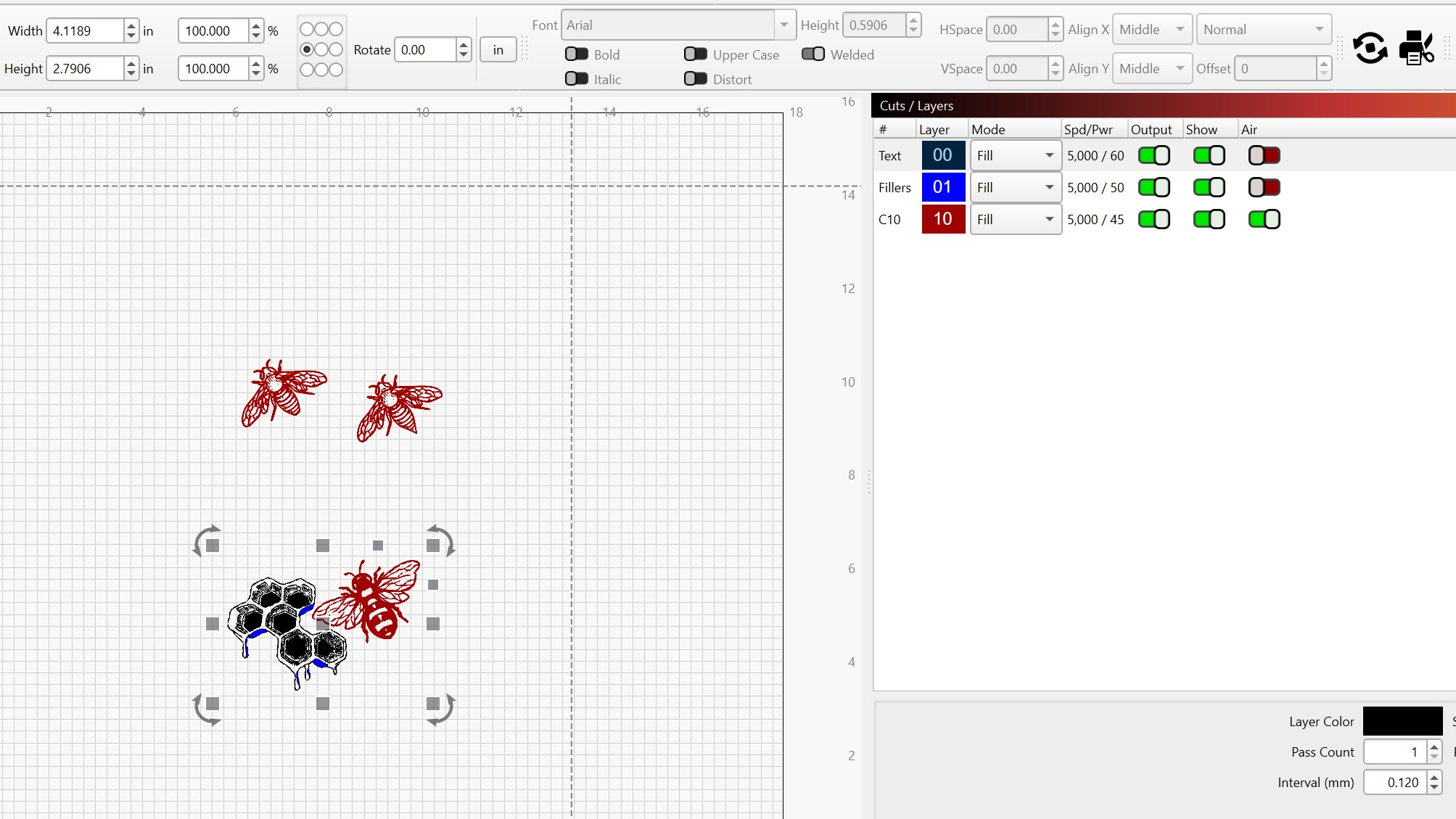Disable Air assist on the C10 layer

click(1264, 219)
